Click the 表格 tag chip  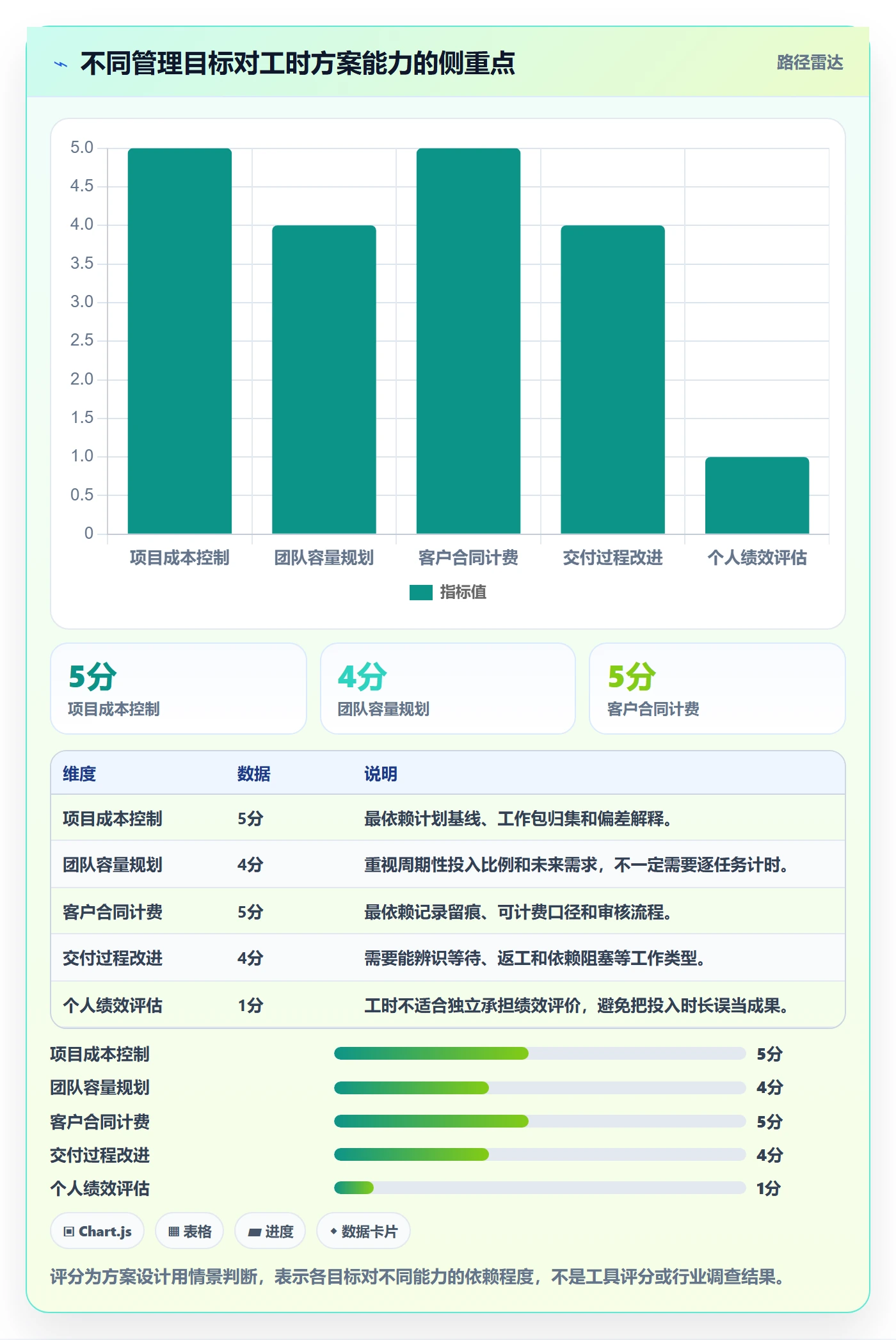[189, 1231]
